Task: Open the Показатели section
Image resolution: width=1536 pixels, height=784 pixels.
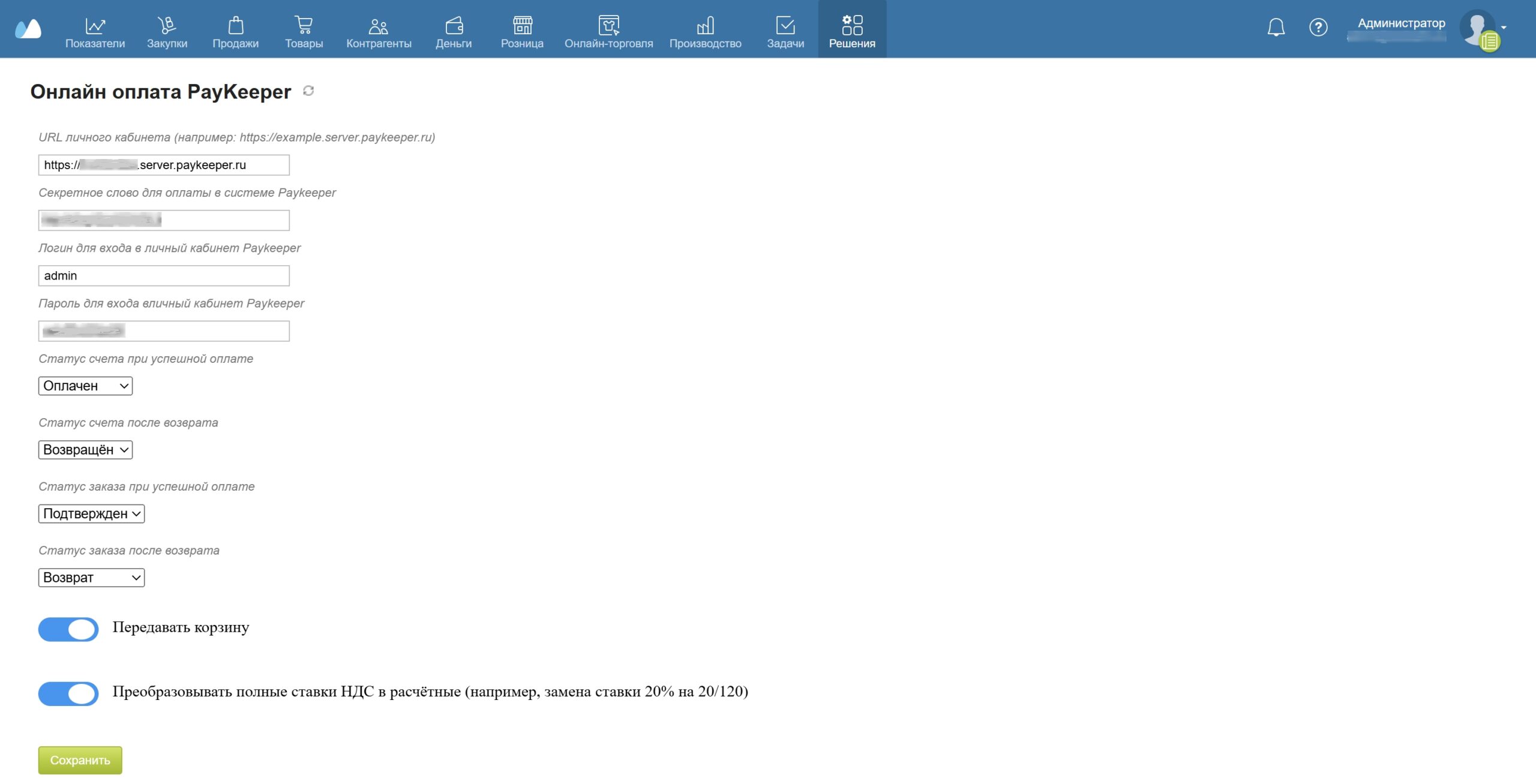Action: 95,32
